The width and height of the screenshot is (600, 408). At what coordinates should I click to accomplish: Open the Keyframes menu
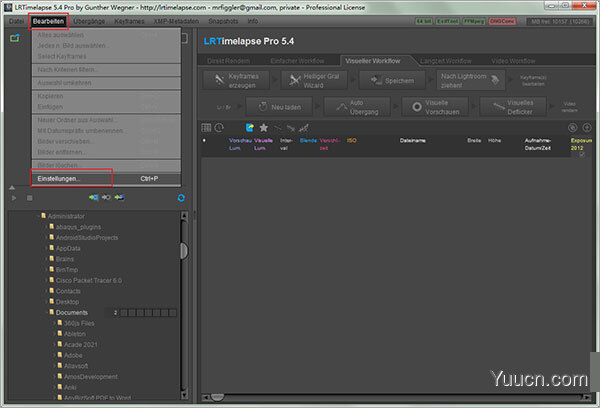pyautogui.click(x=129, y=21)
